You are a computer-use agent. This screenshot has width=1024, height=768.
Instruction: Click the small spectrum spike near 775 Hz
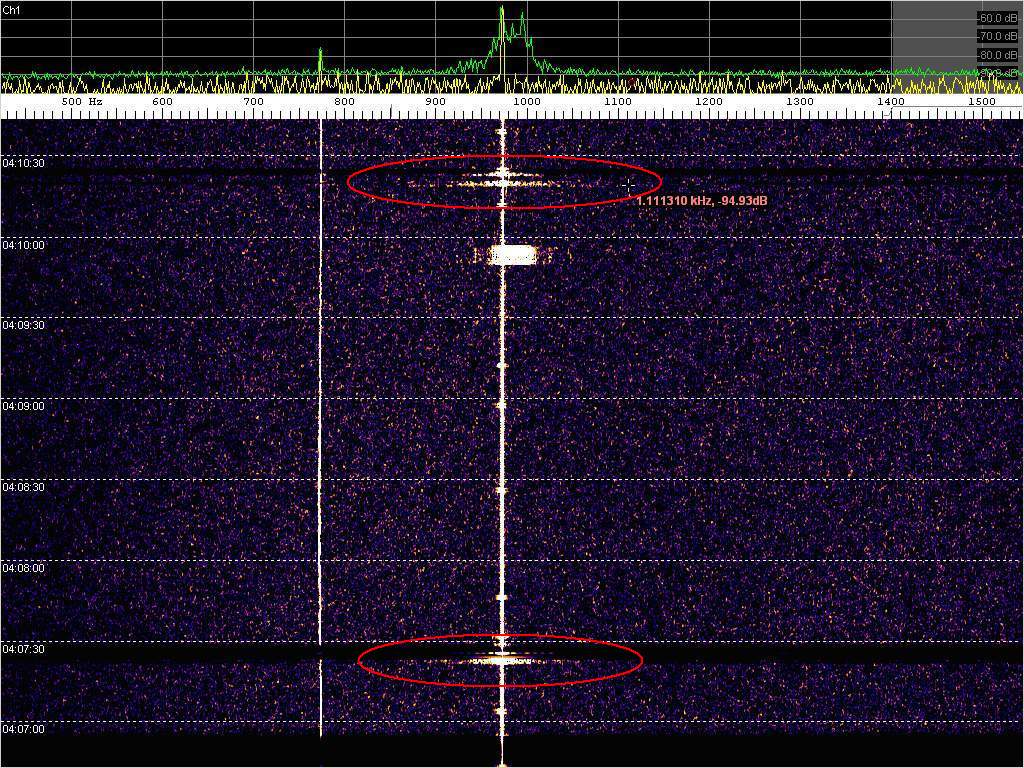(x=320, y=60)
